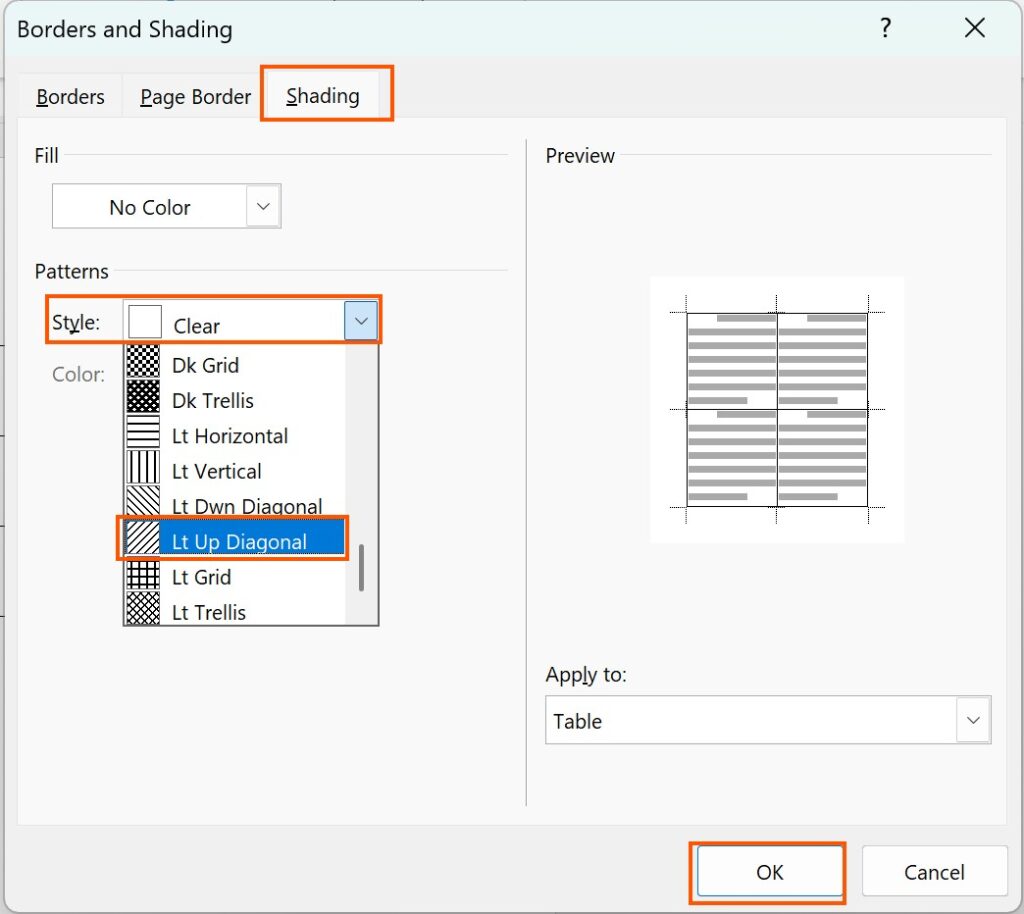Click the table preview diagram
The image size is (1024, 914).
[777, 410]
